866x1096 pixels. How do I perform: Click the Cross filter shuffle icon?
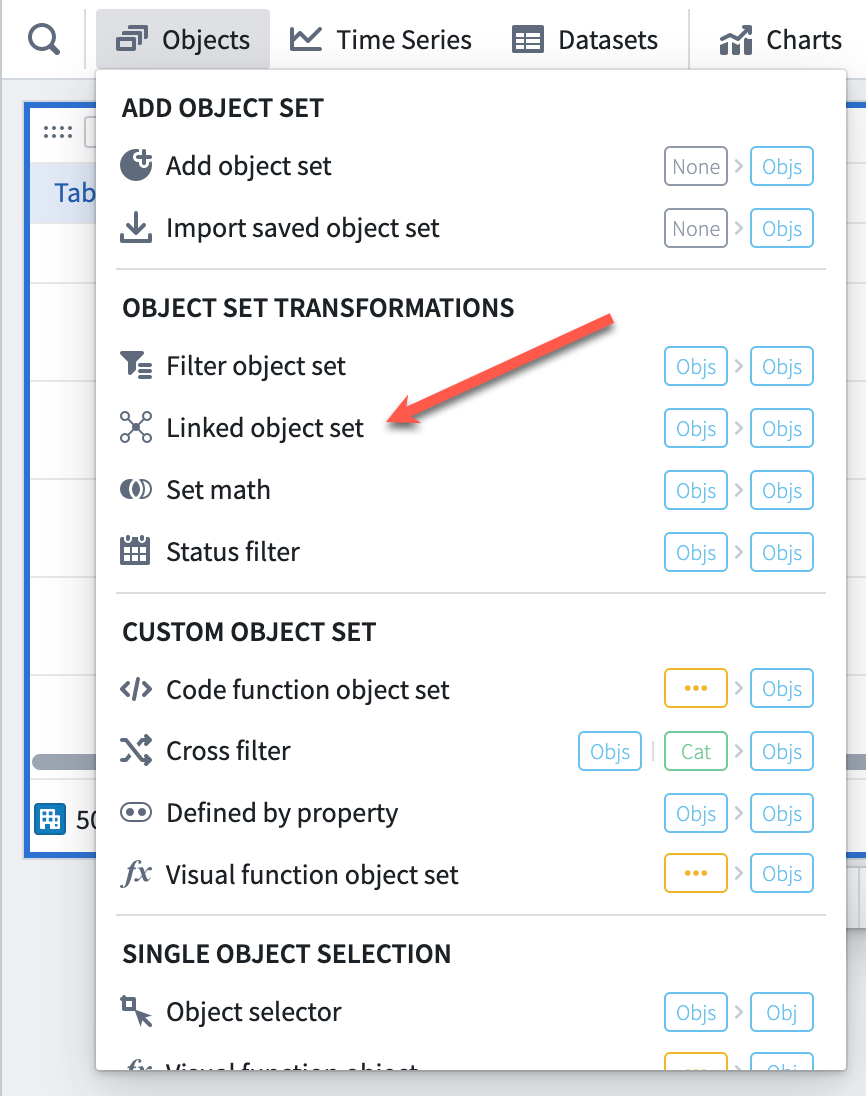(136, 751)
